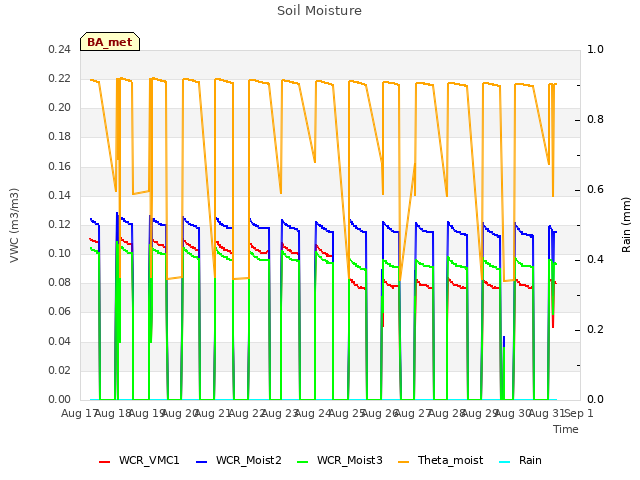Image resolution: width=640 pixels, height=480 pixels.
Task: Click the 0.2 right axis tick value
Action: 595,329
